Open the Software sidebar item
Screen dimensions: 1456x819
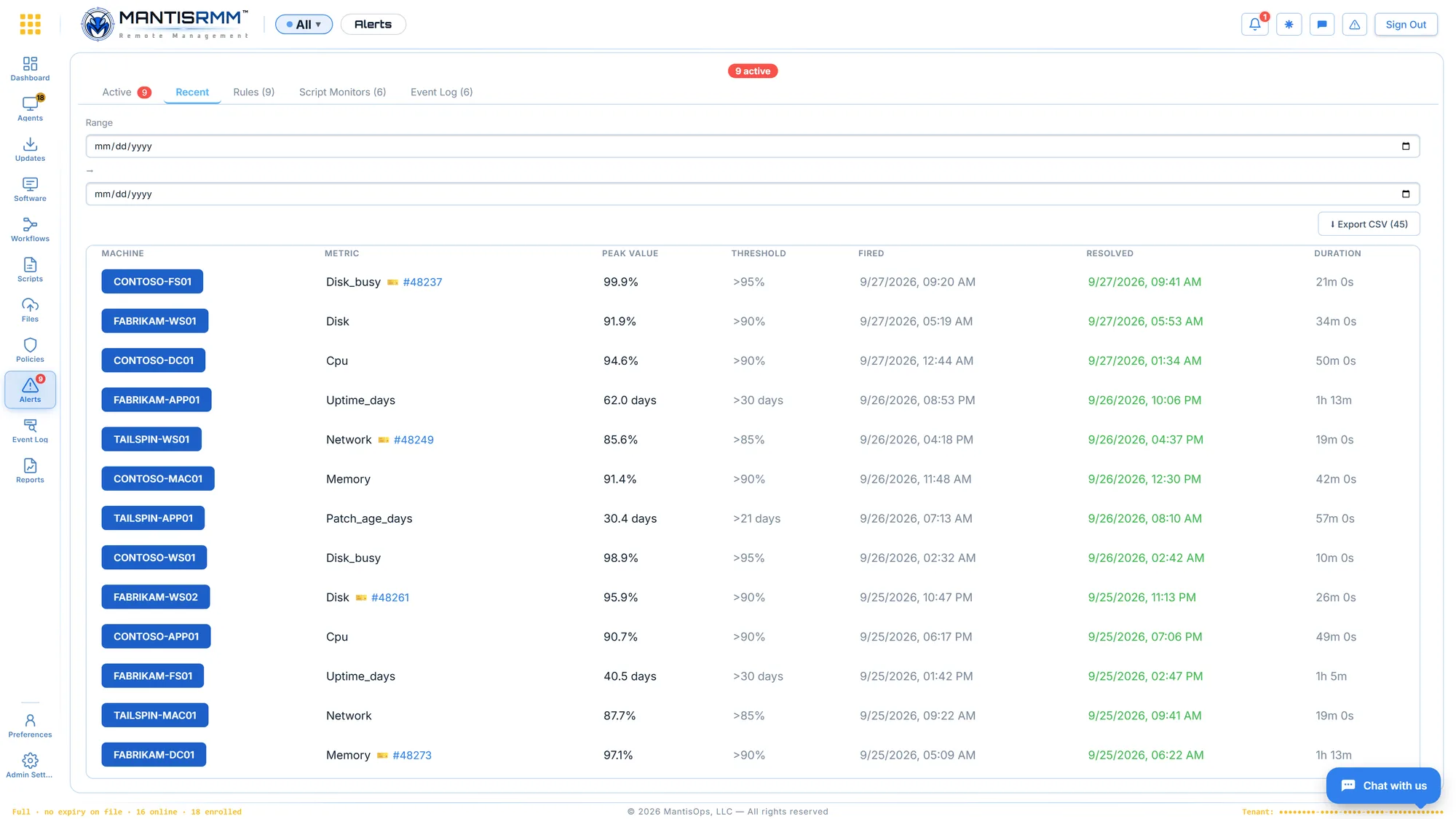click(x=30, y=189)
